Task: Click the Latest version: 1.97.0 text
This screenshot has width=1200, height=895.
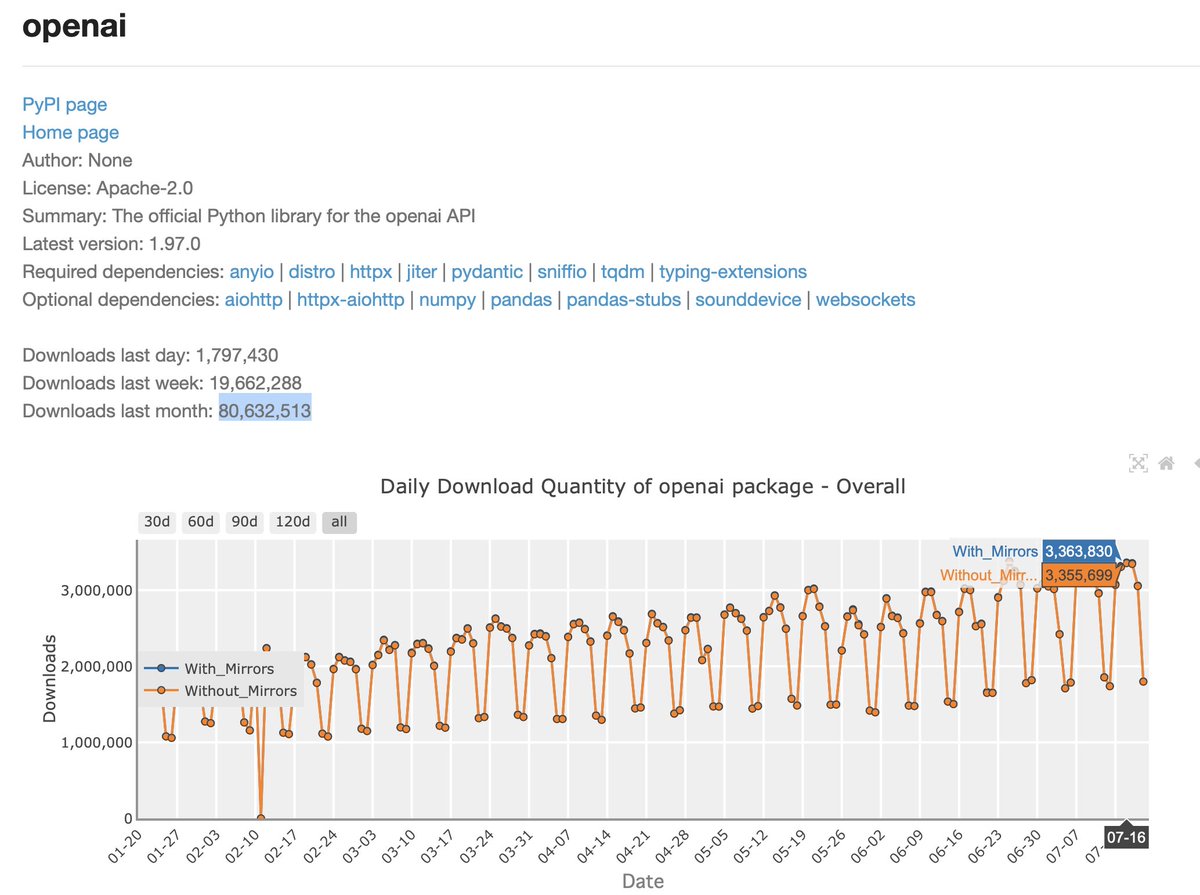Action: [111, 244]
